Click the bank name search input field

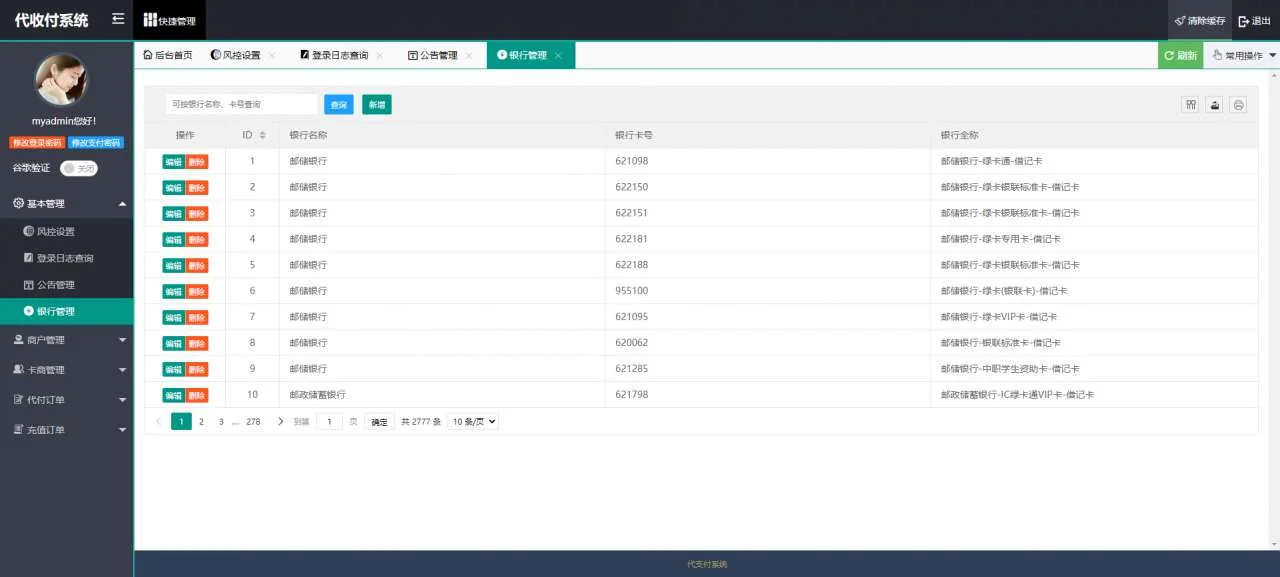241,104
